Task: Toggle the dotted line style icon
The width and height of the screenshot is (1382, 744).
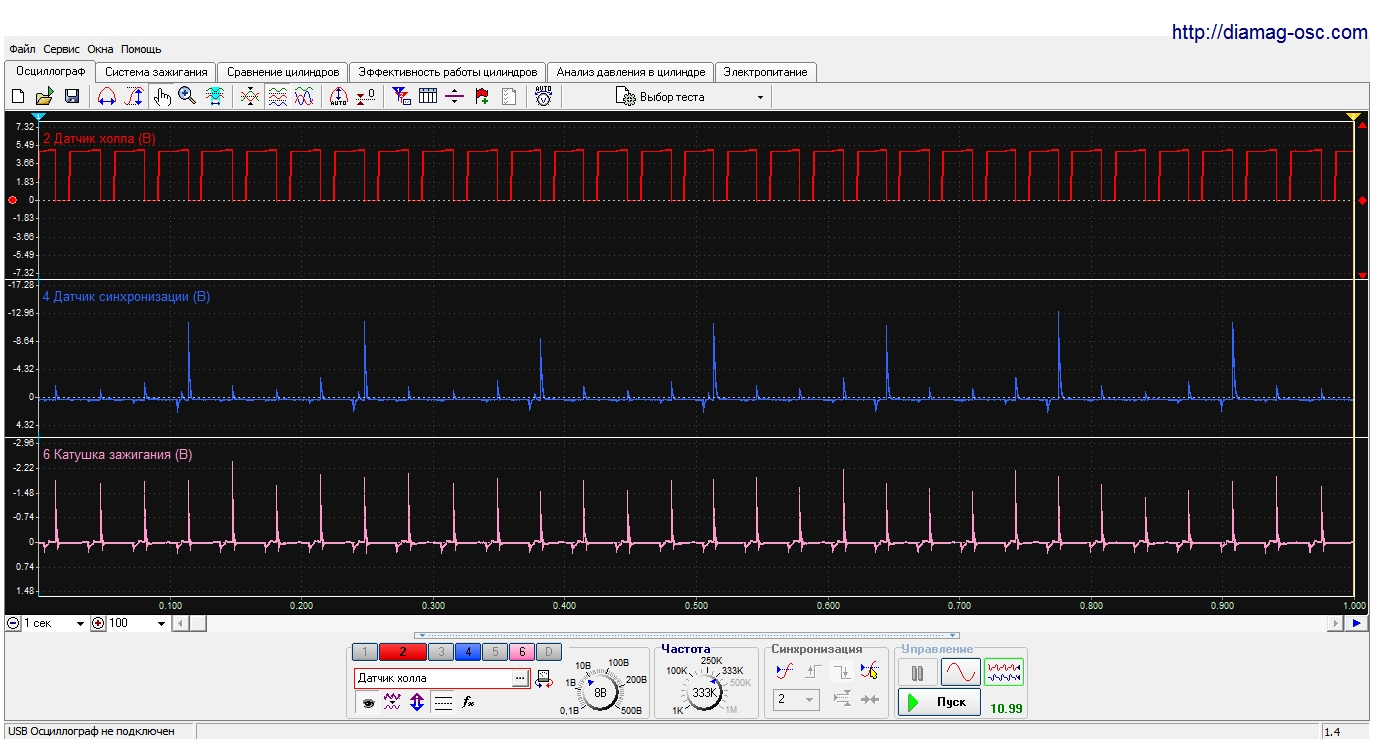Action: 443,703
